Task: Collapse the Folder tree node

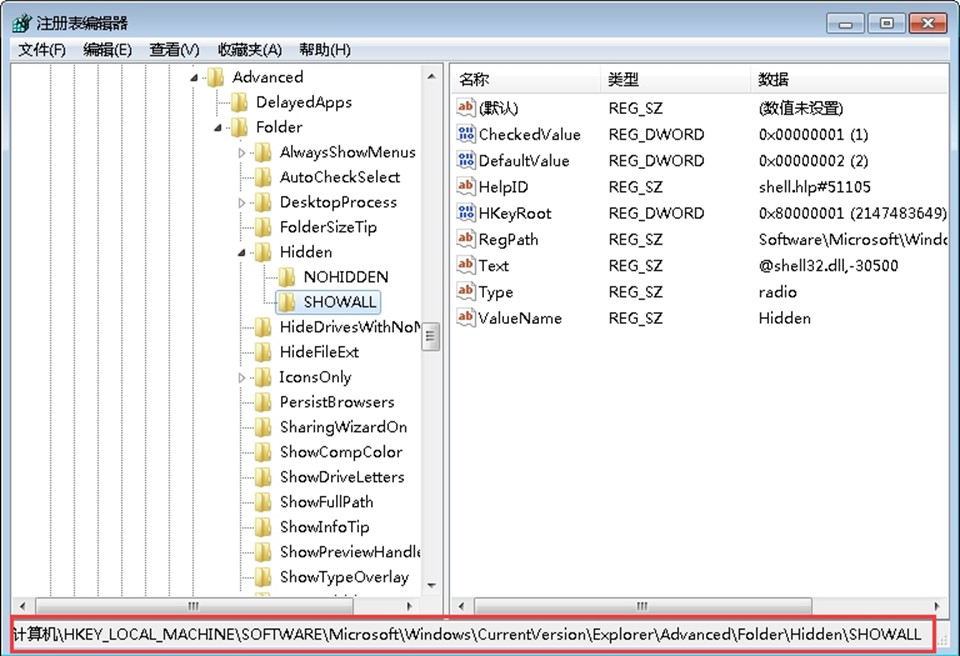Action: (x=218, y=128)
